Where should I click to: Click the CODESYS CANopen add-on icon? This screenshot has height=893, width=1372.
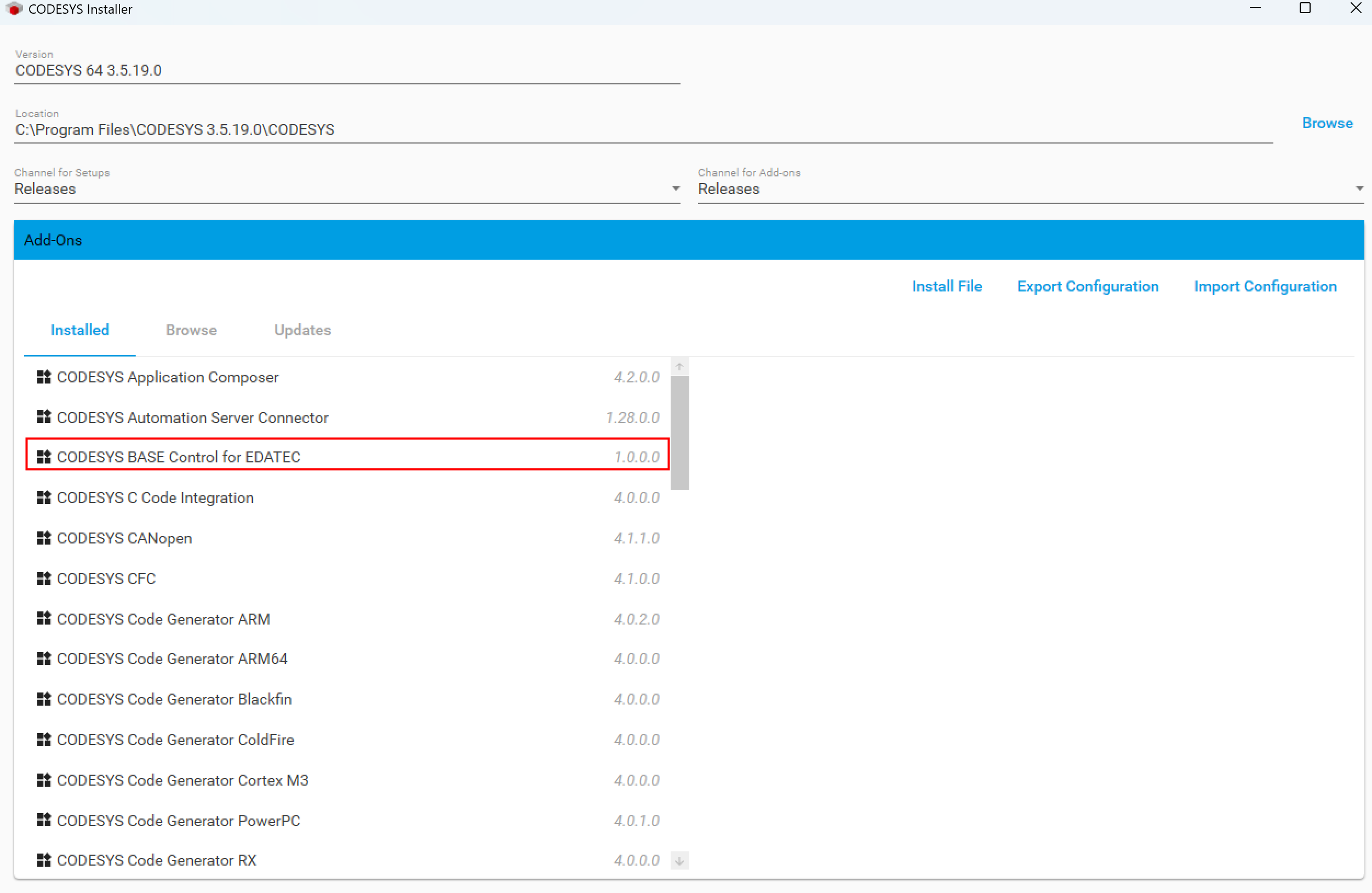44,538
